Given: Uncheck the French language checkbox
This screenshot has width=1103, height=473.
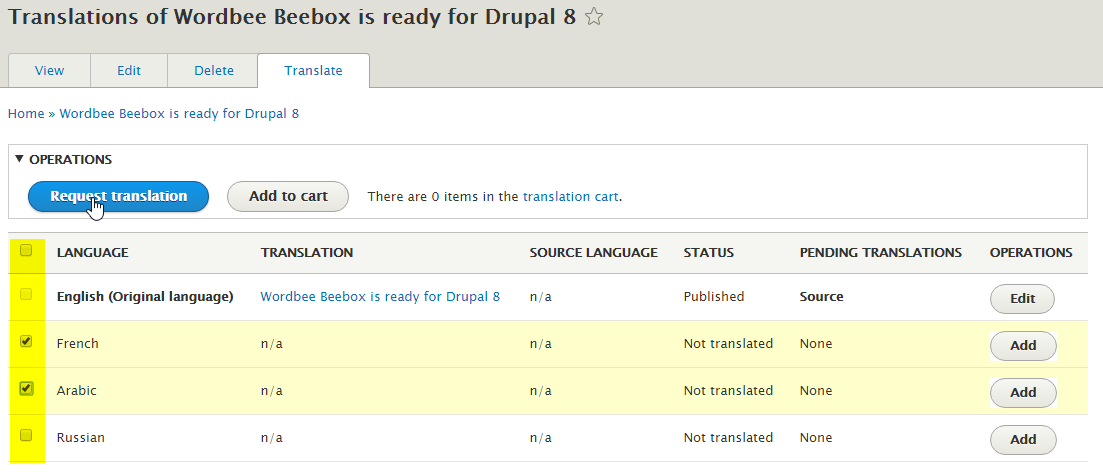Looking at the screenshot, I should pyautogui.click(x=26, y=342).
